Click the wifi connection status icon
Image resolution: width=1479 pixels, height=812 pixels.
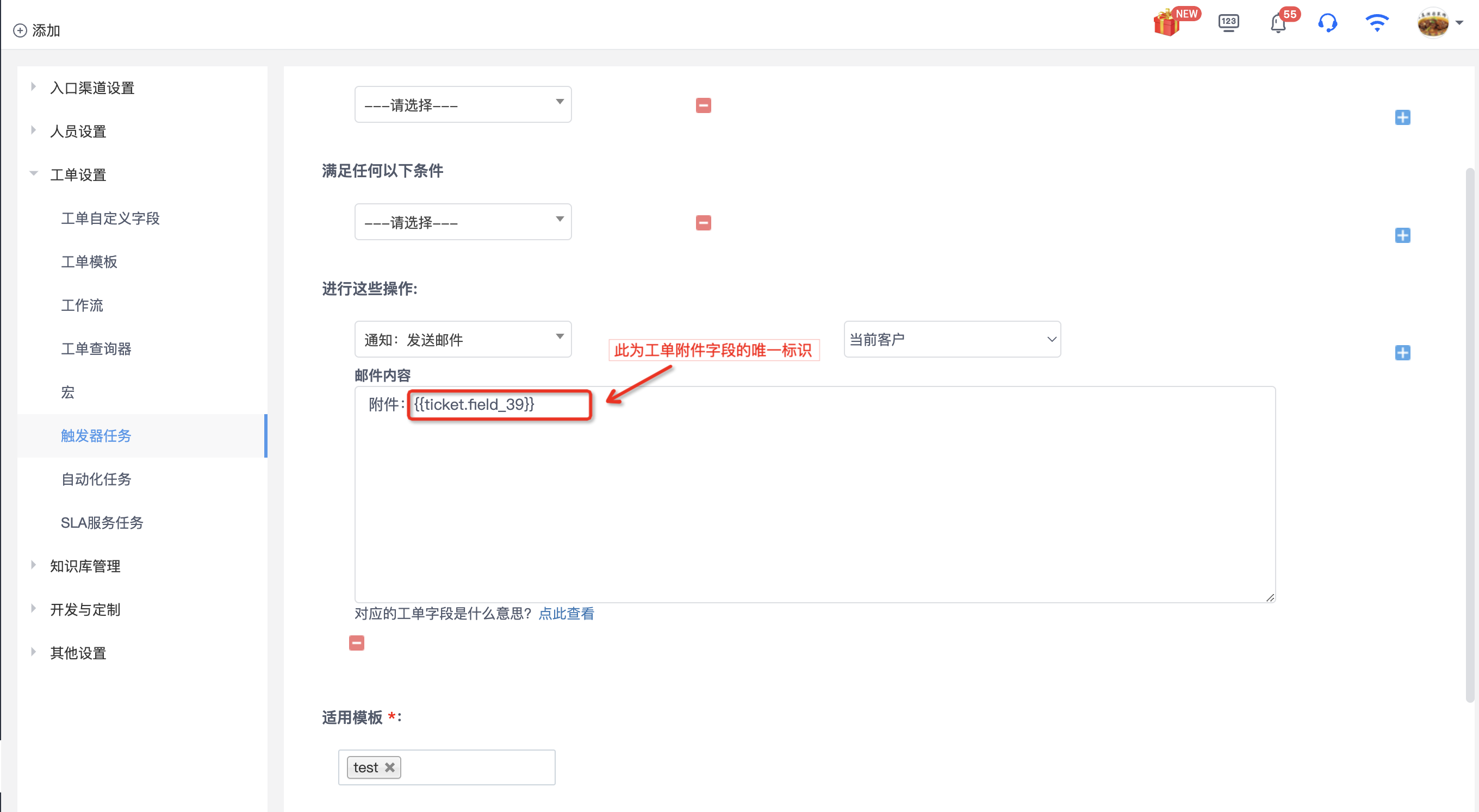[1377, 23]
